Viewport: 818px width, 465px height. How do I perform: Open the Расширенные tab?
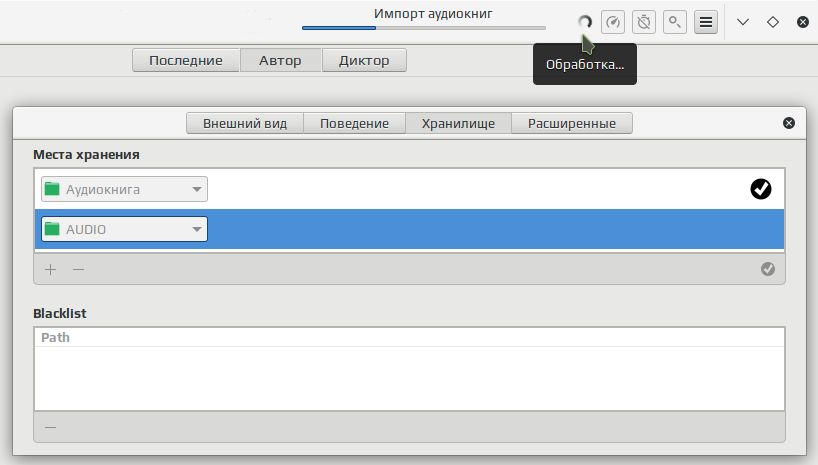point(572,123)
